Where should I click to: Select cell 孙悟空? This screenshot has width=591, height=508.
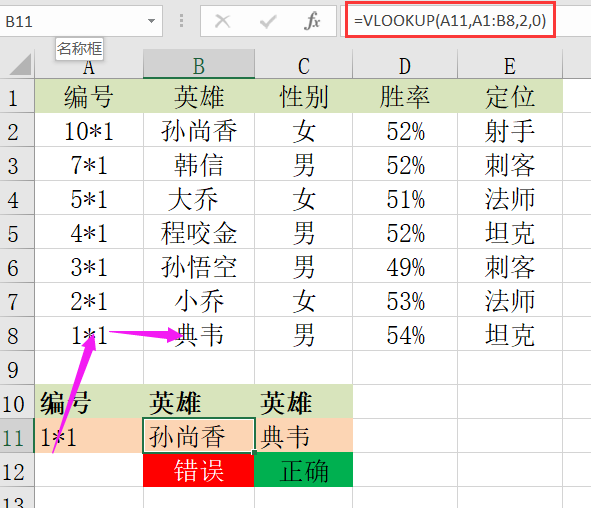point(199,267)
